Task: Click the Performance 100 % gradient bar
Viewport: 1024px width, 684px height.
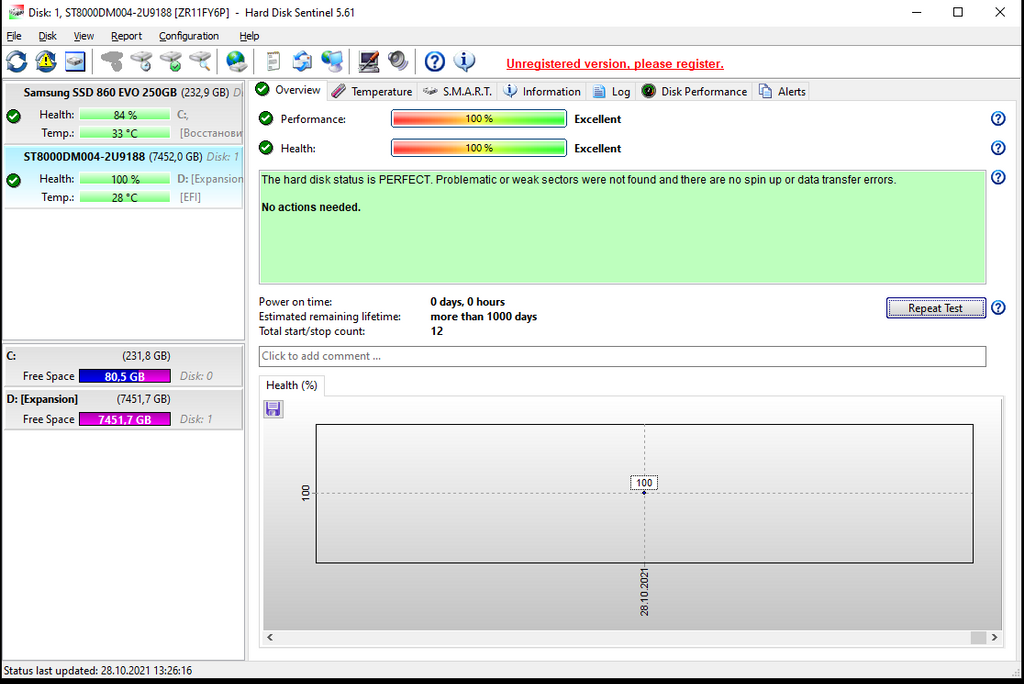Action: pos(479,118)
